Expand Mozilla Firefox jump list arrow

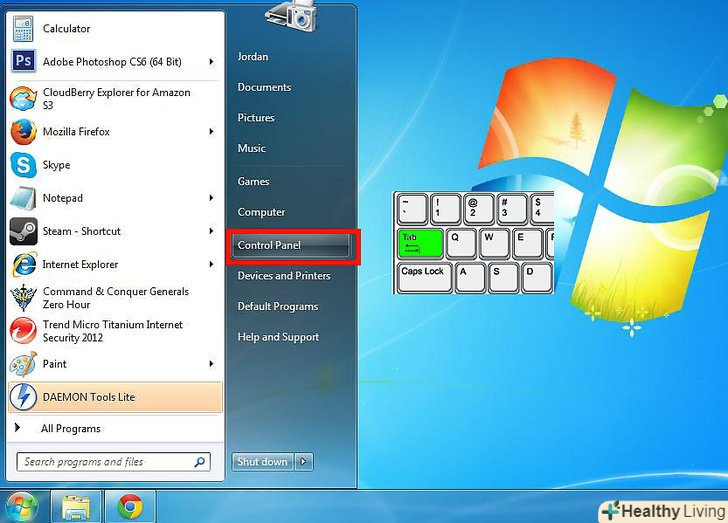point(211,131)
